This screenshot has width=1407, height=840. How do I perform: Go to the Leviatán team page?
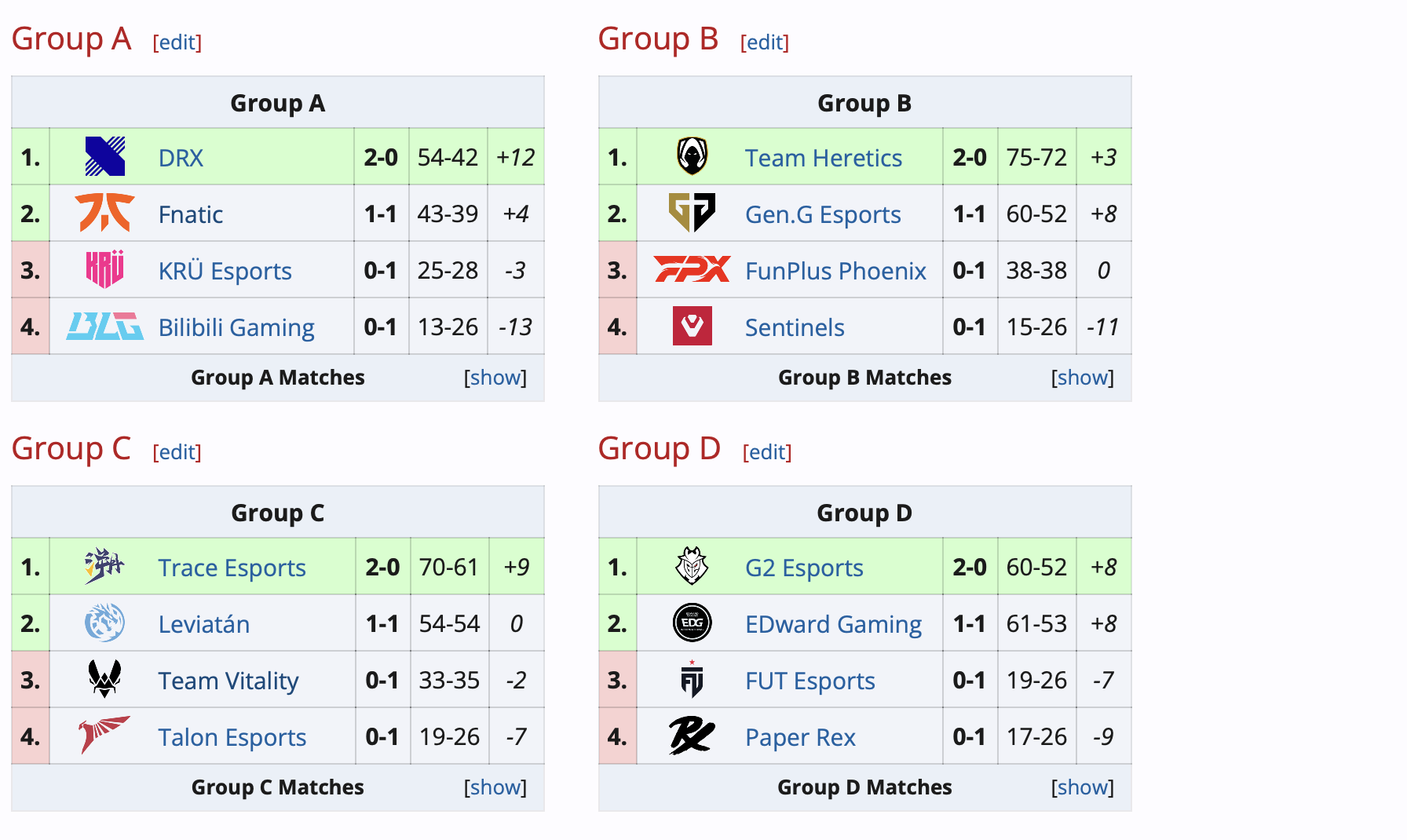203,624
